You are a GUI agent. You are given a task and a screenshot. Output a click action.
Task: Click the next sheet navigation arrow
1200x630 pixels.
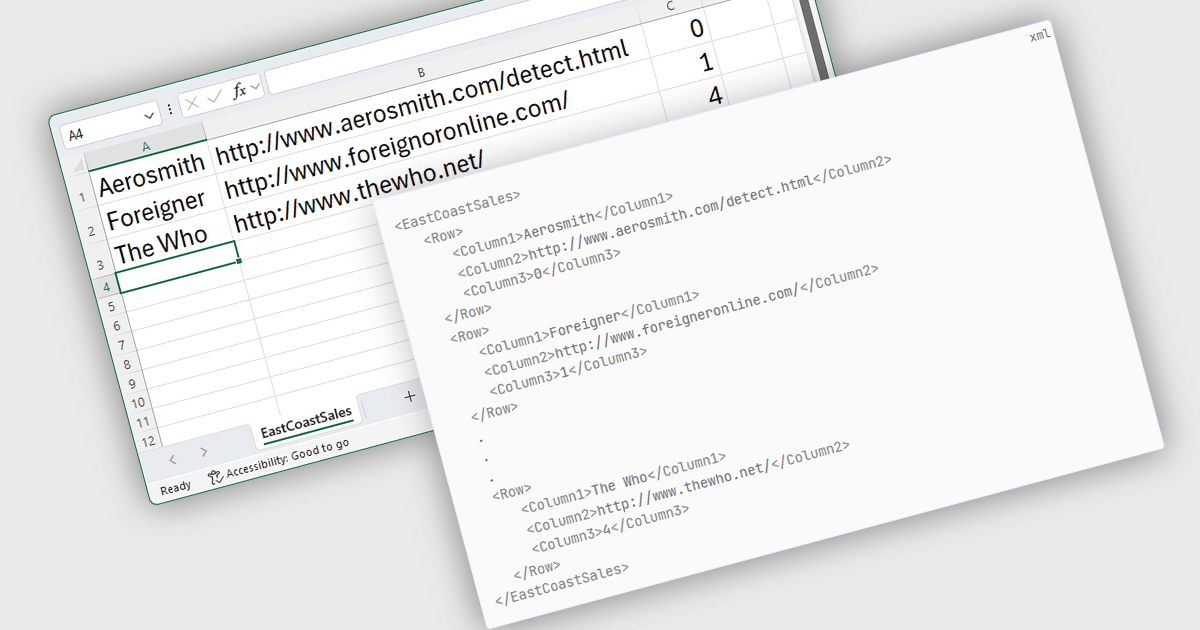pyautogui.click(x=203, y=453)
